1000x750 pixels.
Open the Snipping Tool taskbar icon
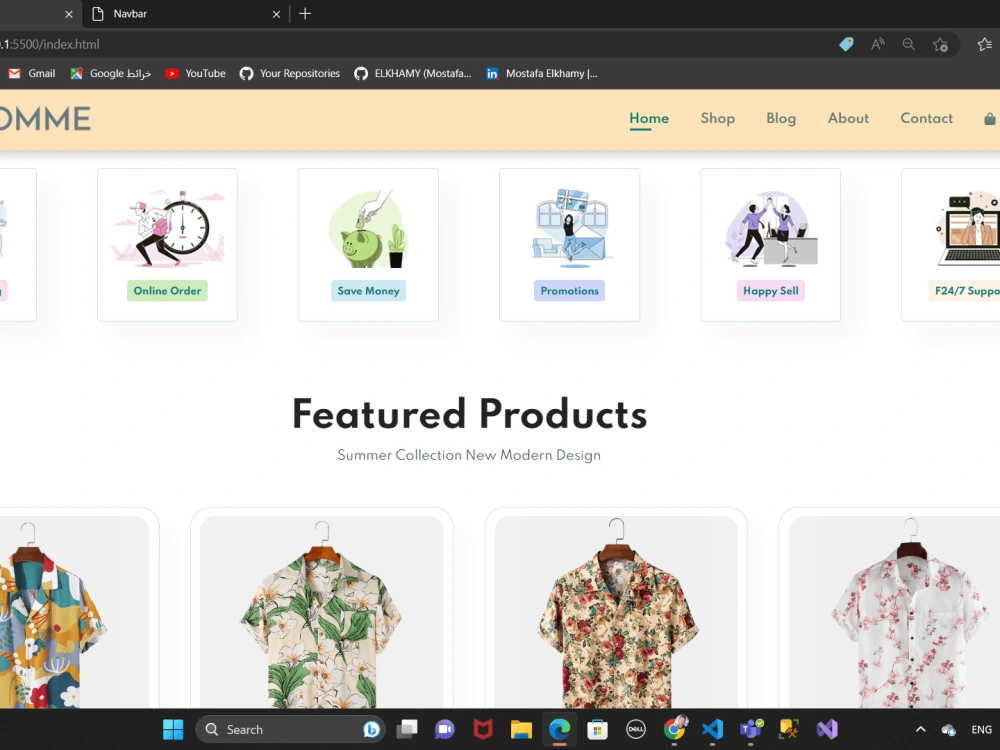pos(789,729)
